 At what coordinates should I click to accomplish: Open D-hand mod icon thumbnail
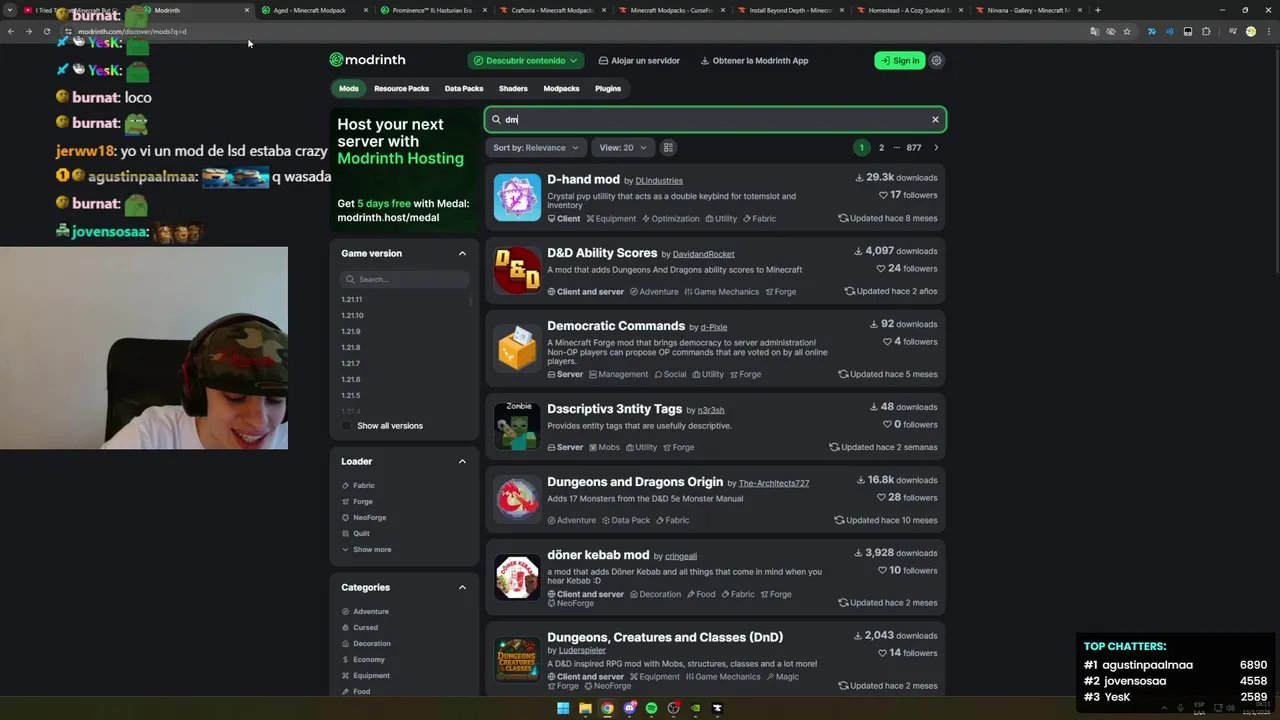click(517, 197)
